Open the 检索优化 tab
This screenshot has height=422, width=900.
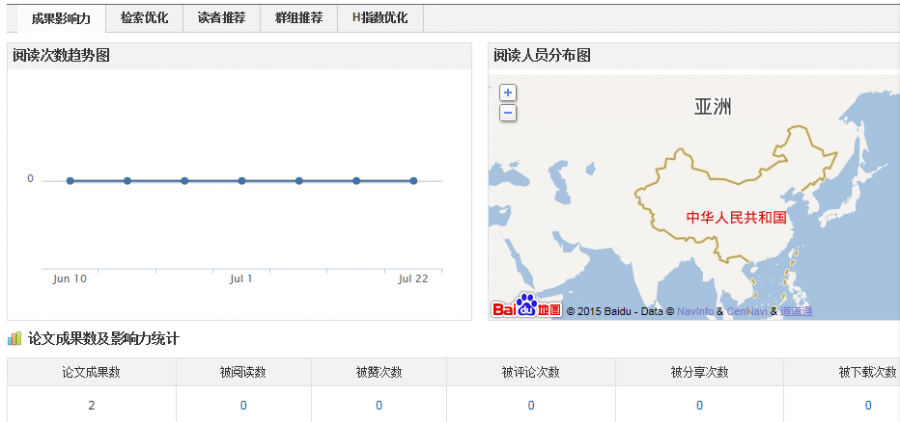pyautogui.click(x=144, y=18)
